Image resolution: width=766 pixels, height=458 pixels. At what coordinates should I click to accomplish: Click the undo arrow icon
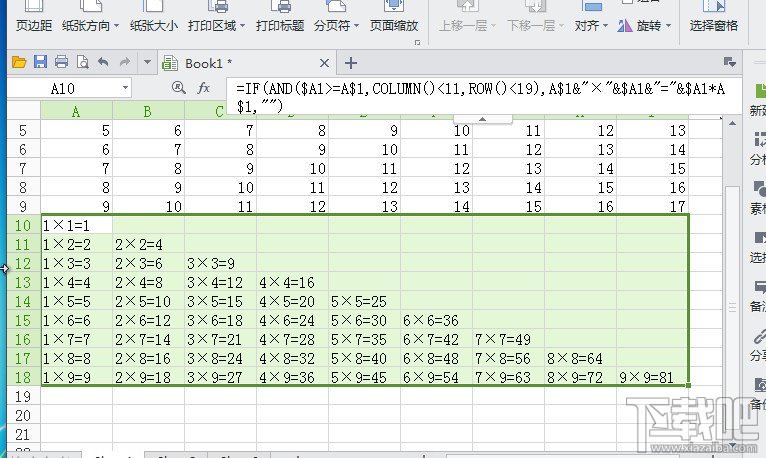pyautogui.click(x=103, y=62)
